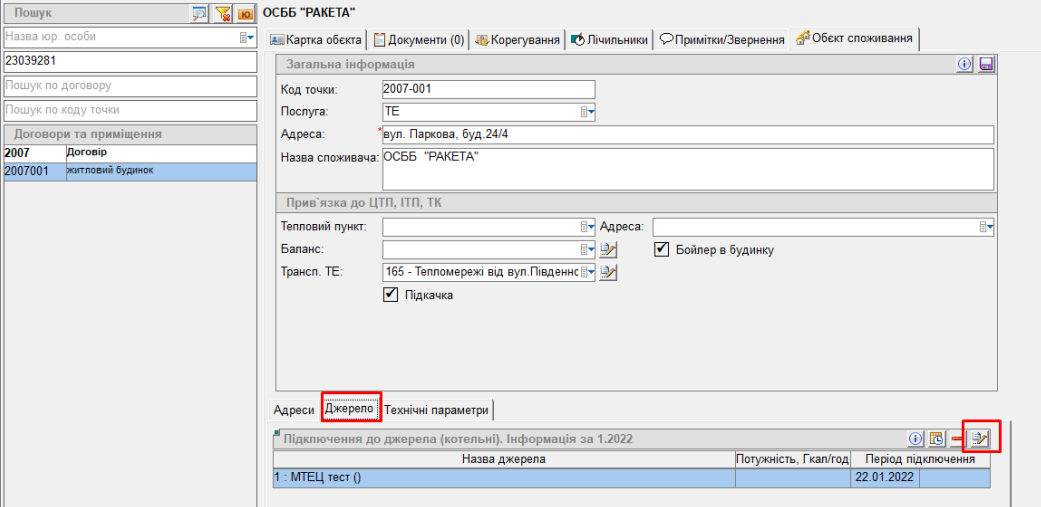The width and height of the screenshot is (1041, 507).
Task: Click edit icon next to Баланс field
Action: point(608,249)
